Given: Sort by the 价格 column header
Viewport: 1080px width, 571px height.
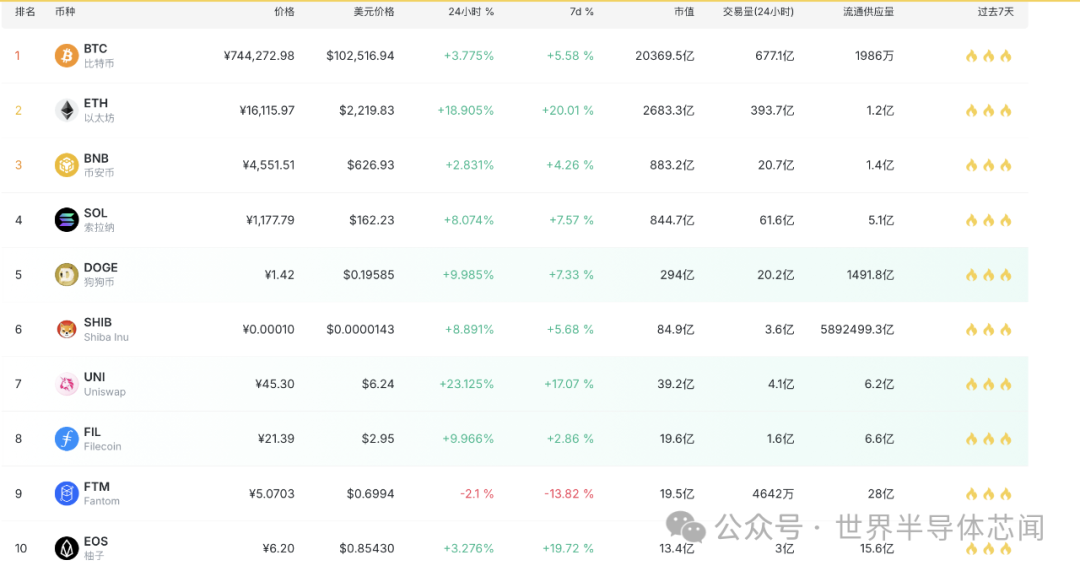Looking at the screenshot, I should pyautogui.click(x=284, y=12).
